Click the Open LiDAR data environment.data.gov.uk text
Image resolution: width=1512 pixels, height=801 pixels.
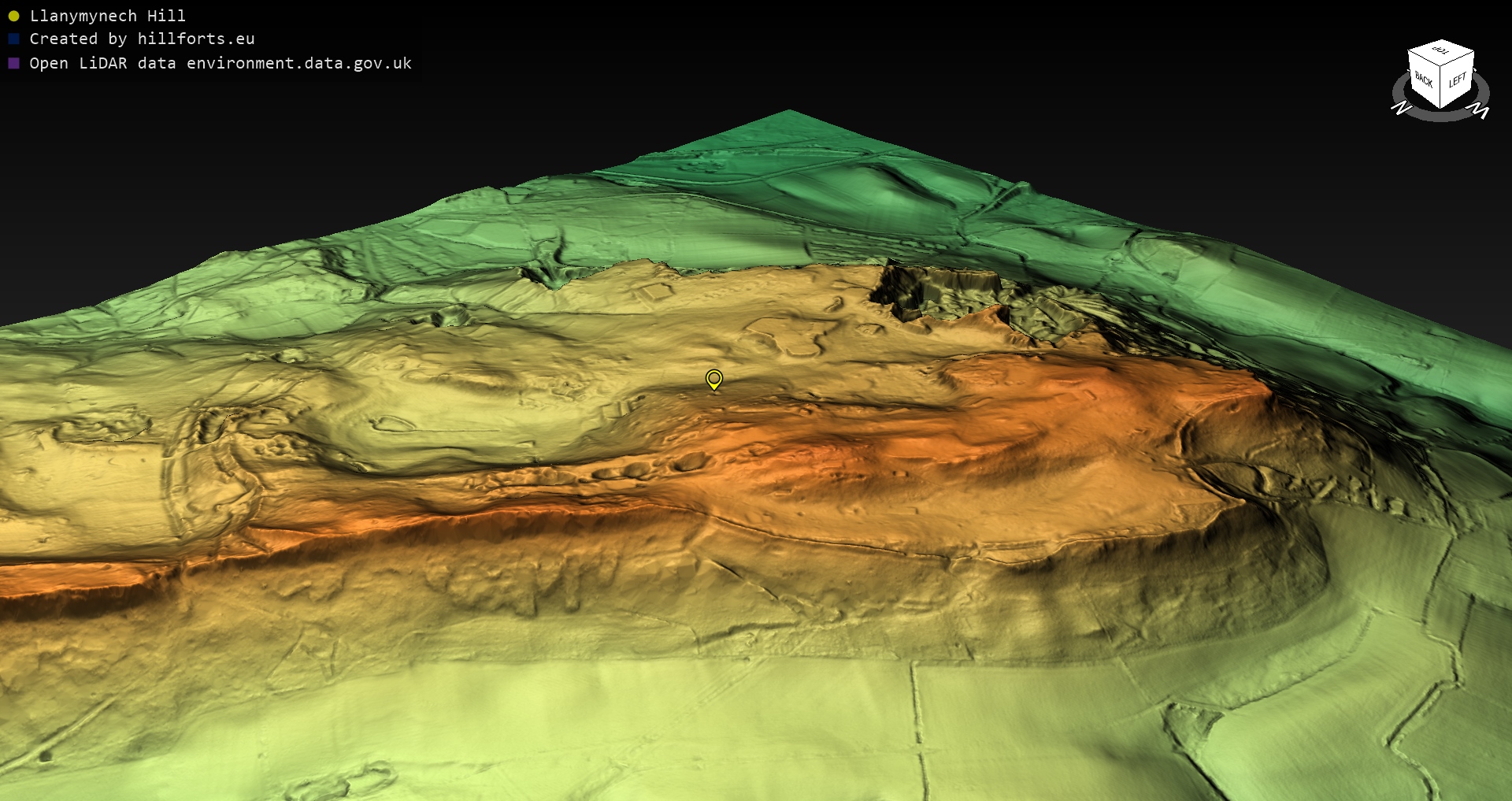[220, 63]
